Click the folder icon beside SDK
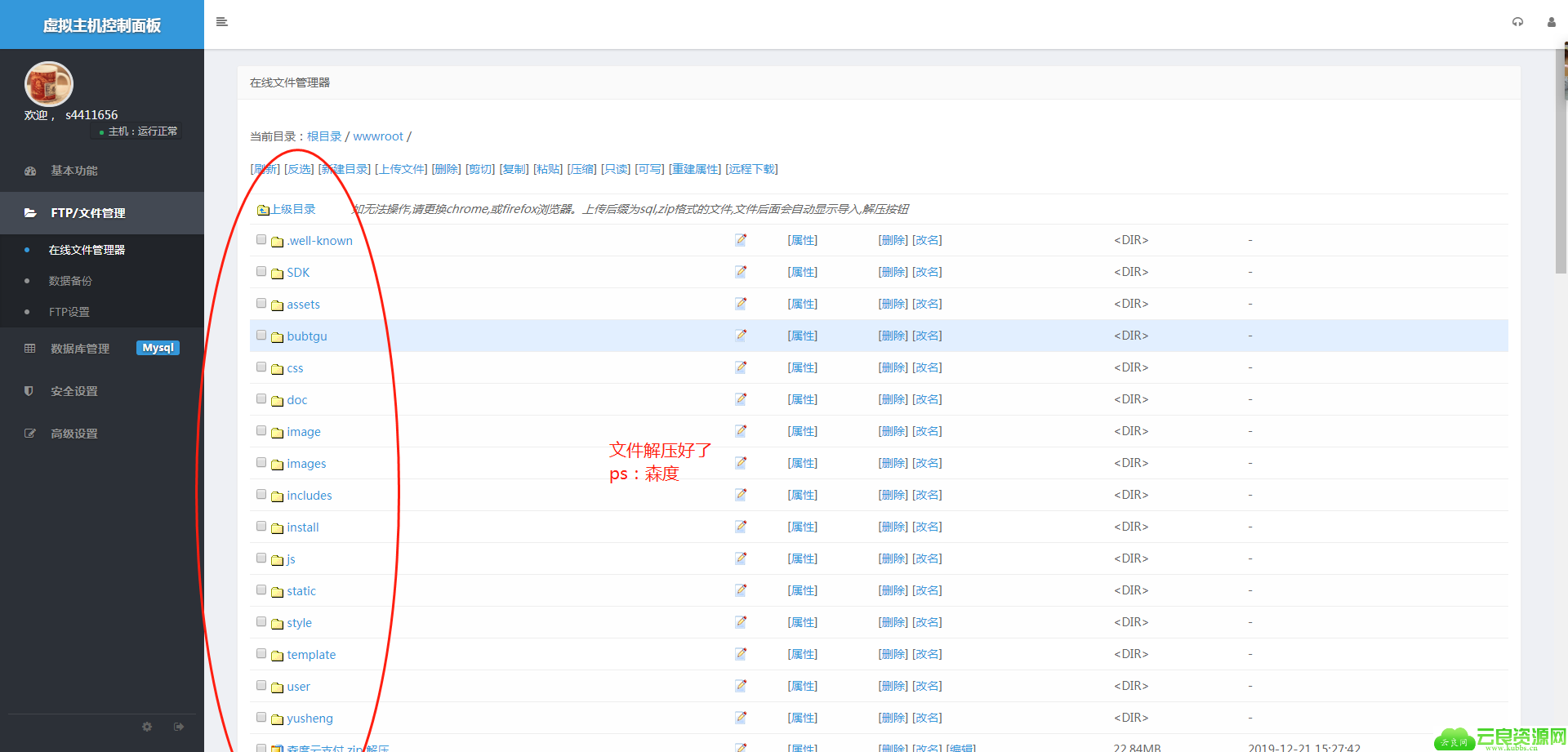This screenshot has height=752, width=1568. [277, 274]
